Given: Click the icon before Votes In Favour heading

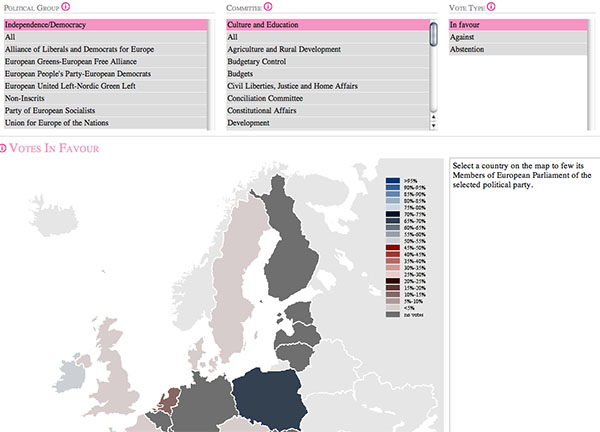Looking at the screenshot, I should coord(3,149).
